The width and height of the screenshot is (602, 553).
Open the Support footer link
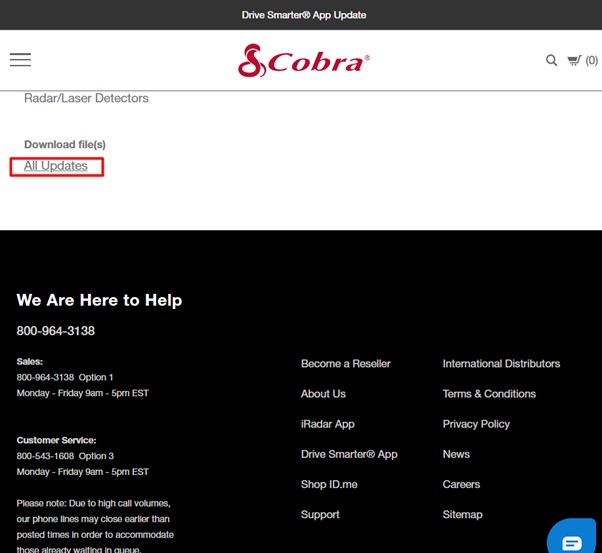(x=320, y=515)
